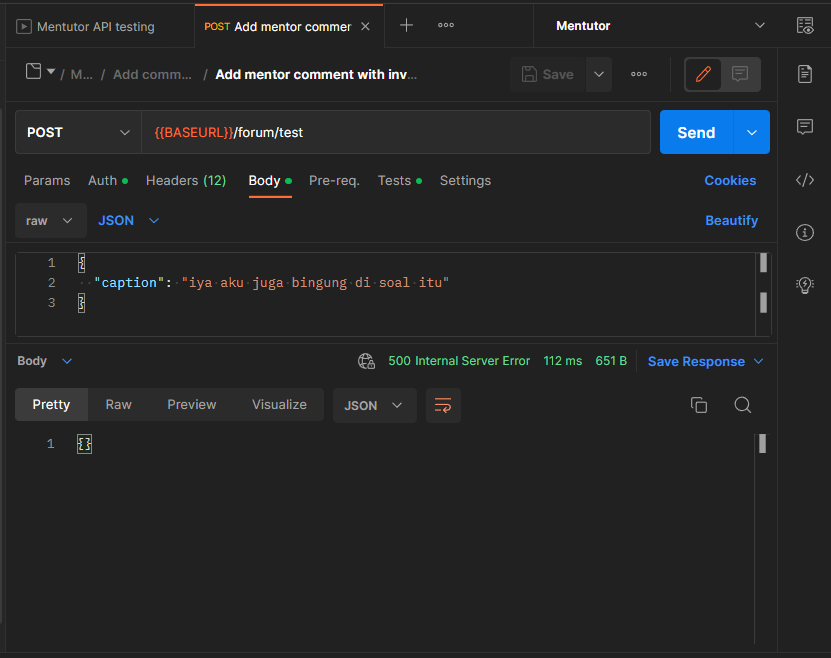831x658 pixels.
Task: Open the Documentation sidebar panel
Action: (805, 74)
